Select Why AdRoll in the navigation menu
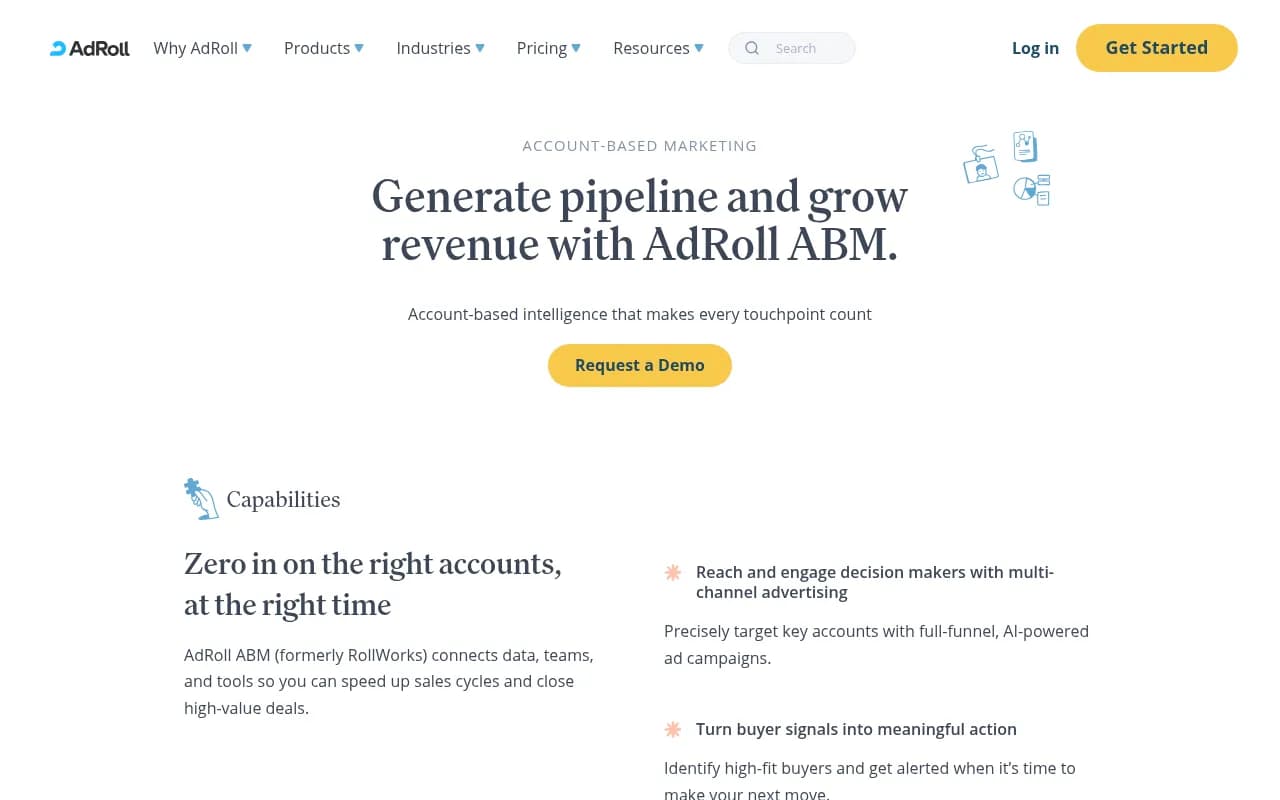The width and height of the screenshot is (1280, 800). click(195, 48)
